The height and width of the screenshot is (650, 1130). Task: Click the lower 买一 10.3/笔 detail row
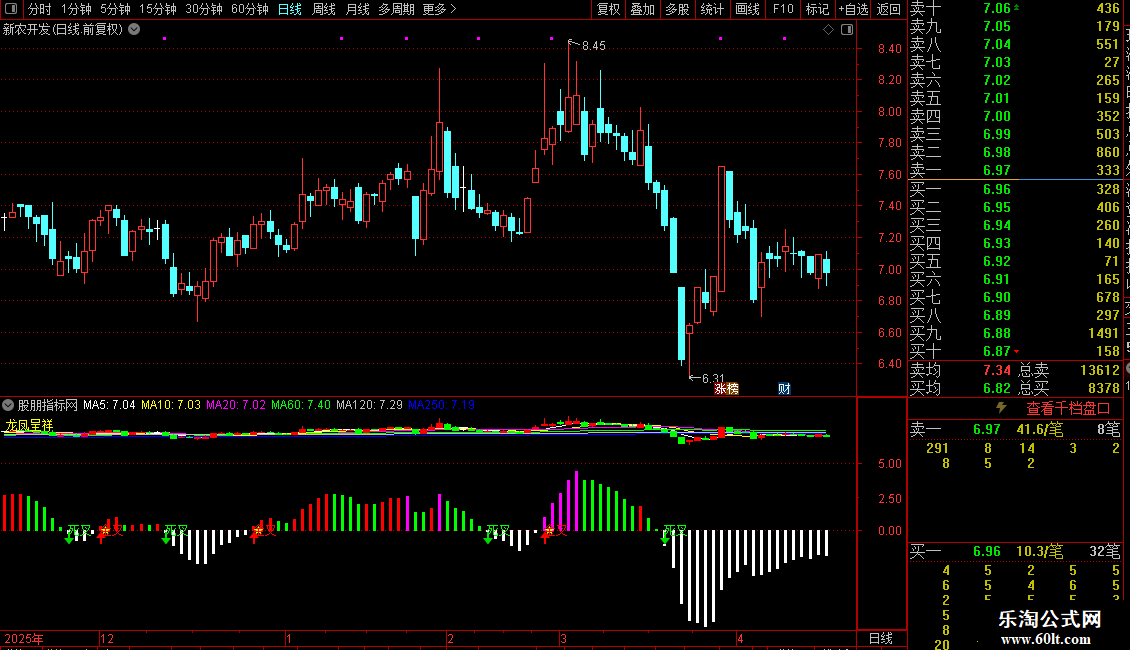[1015, 552]
